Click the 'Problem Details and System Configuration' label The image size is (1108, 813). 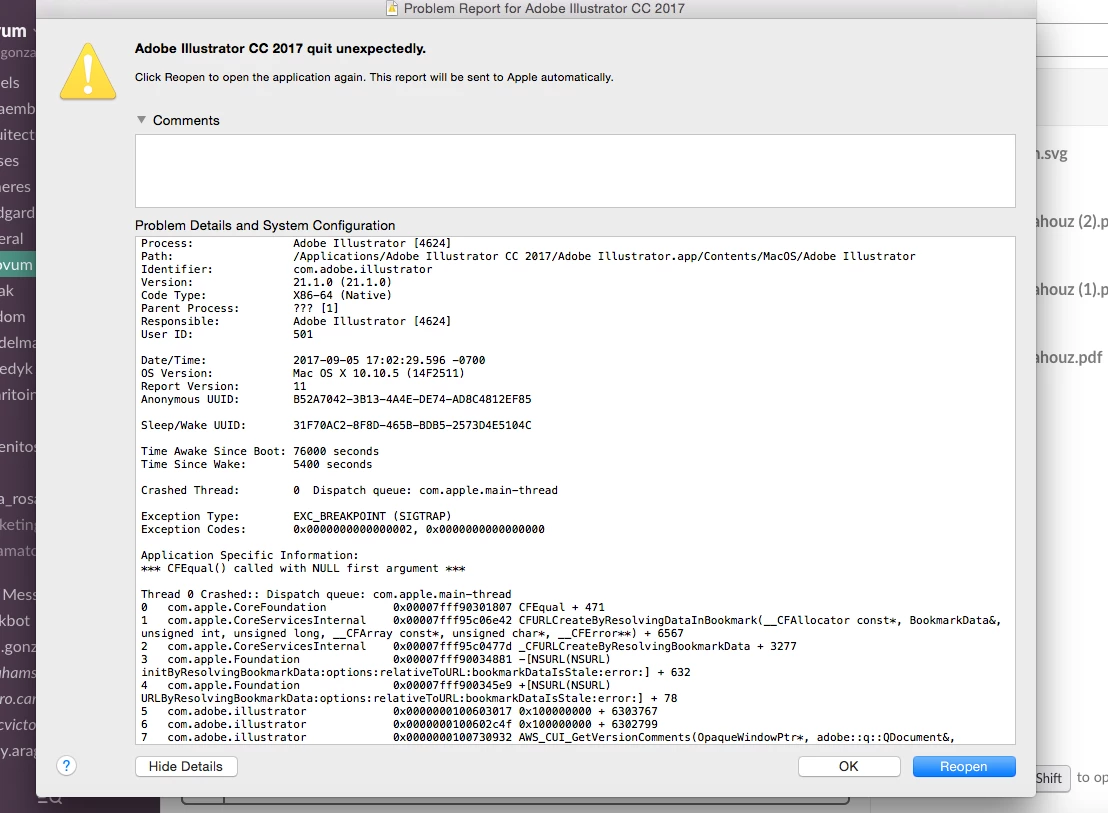point(265,225)
